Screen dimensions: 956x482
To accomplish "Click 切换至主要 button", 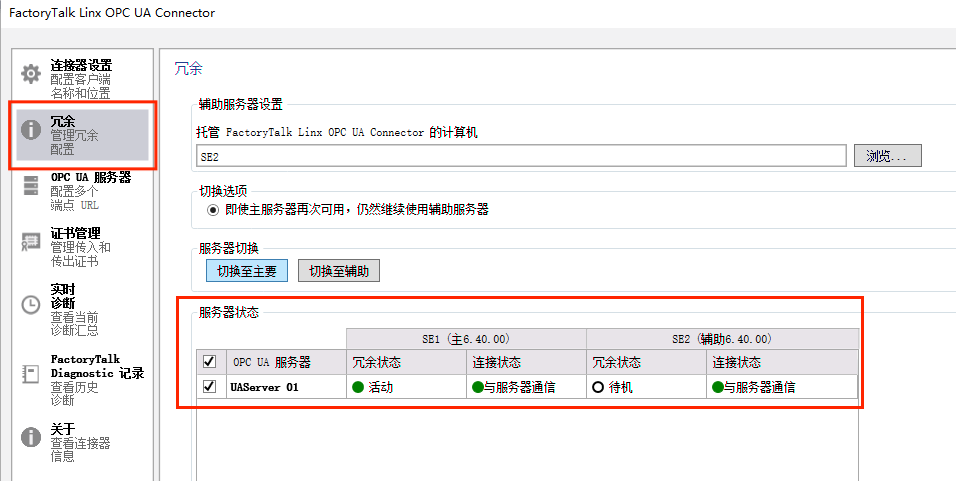I will pyautogui.click(x=246, y=271).
